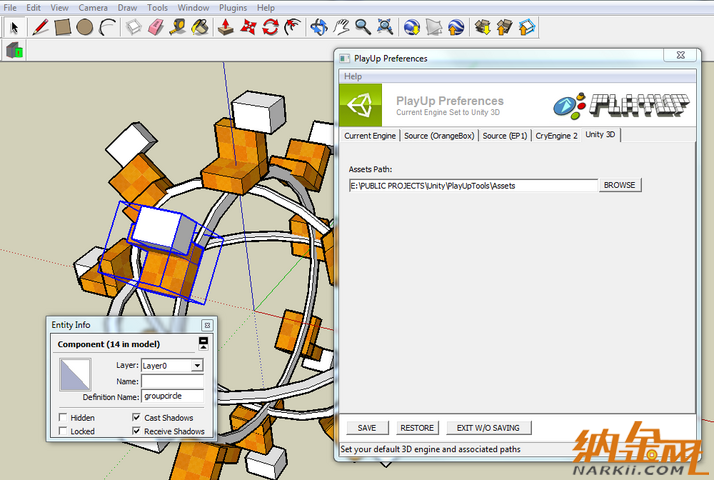The width and height of the screenshot is (714, 480).
Task: Click Place Model globe icon
Action: point(456,27)
